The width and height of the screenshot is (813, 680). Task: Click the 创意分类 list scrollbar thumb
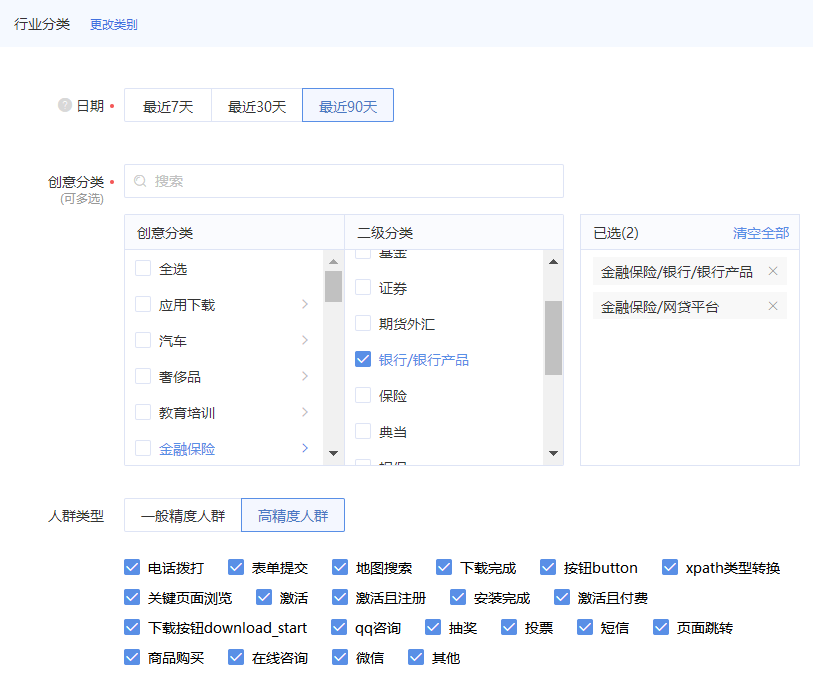click(333, 286)
